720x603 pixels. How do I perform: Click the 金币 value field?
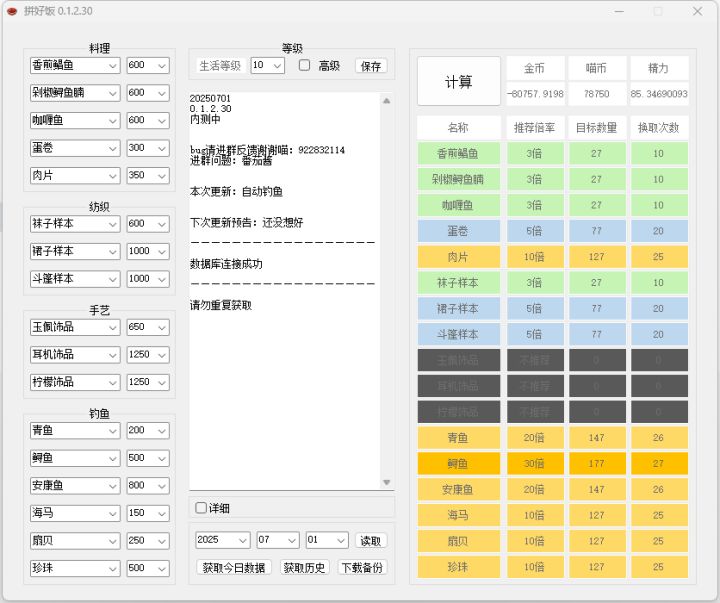click(x=535, y=94)
